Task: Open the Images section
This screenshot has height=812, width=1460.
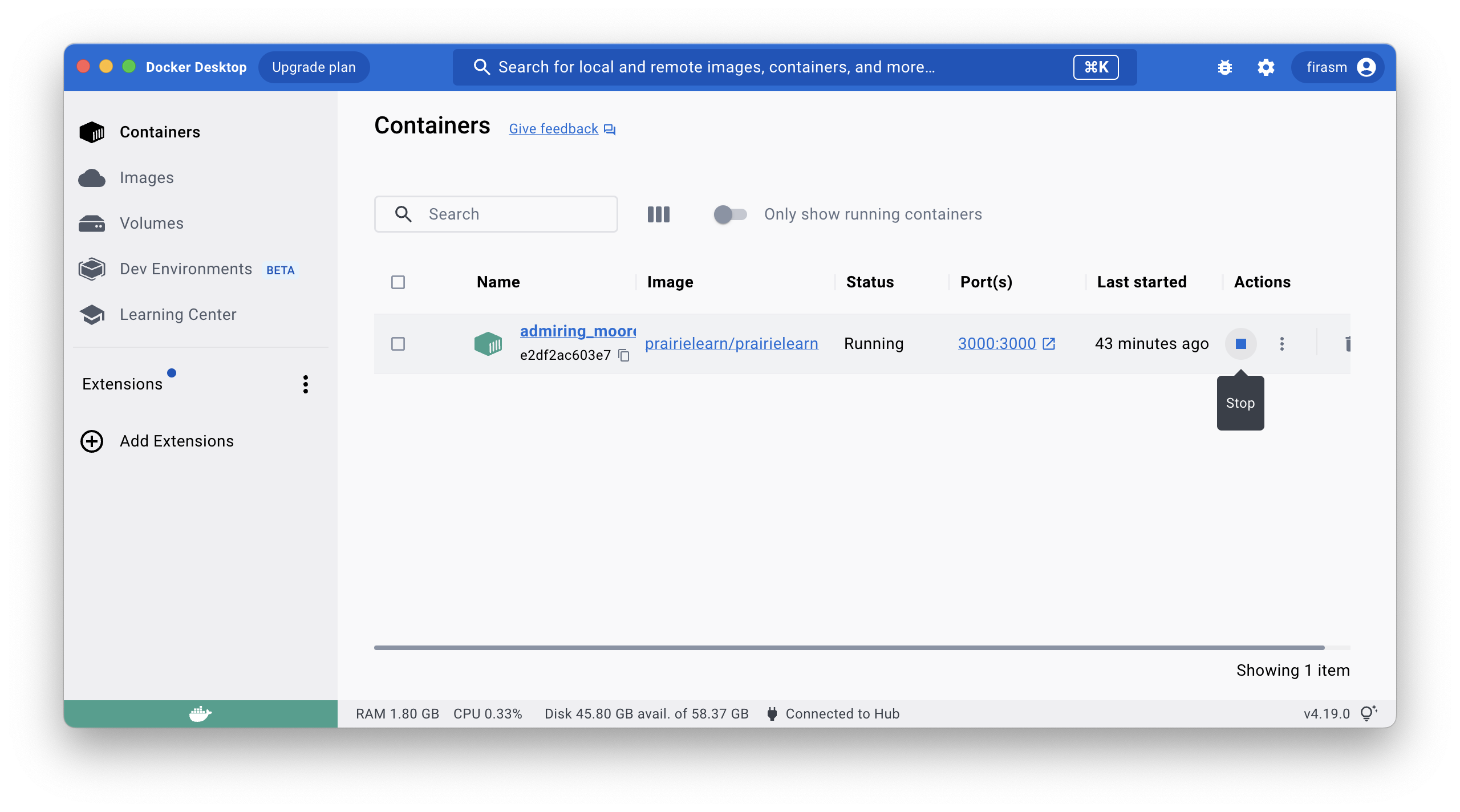Action: (x=201, y=178)
